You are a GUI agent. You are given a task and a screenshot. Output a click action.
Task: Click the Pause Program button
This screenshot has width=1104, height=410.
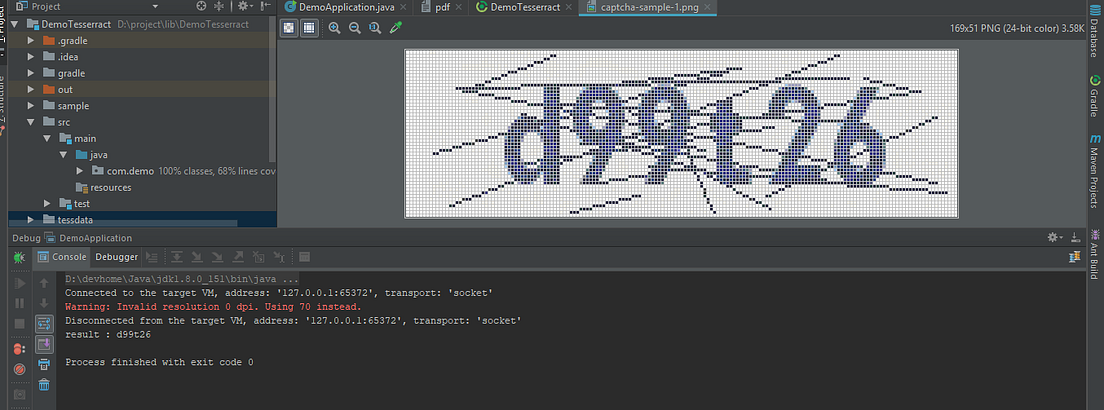(x=20, y=303)
